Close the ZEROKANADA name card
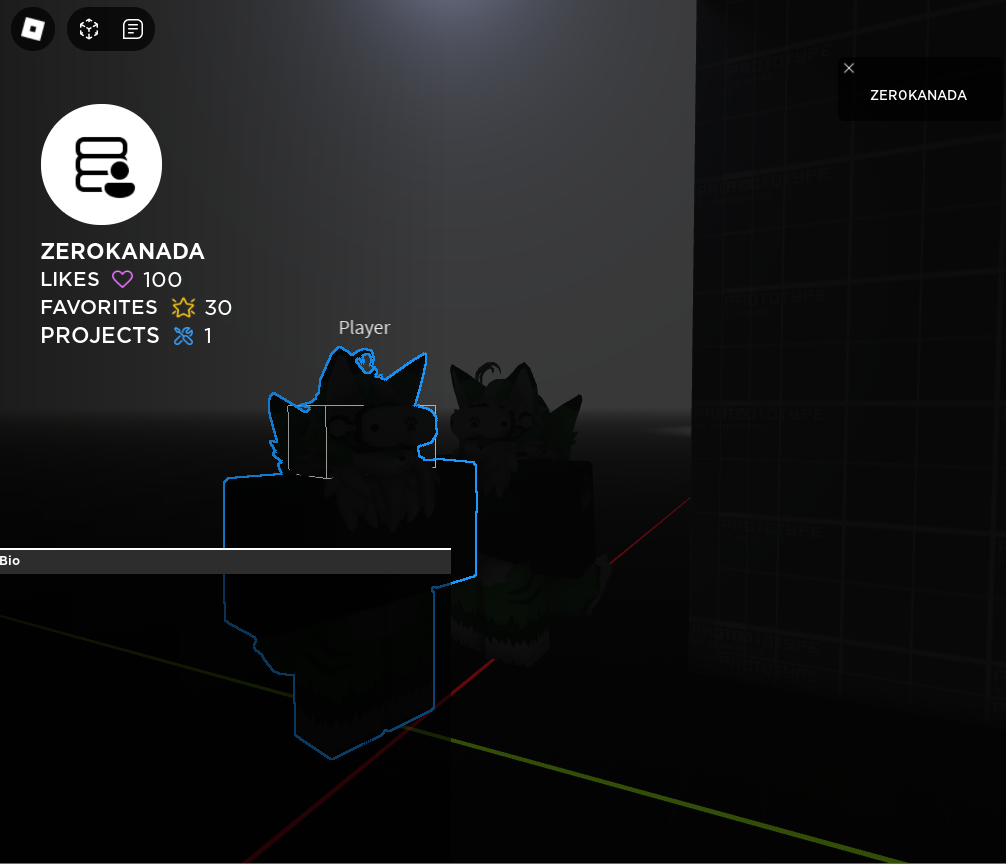Viewport: 1006px width, 864px height. 849,68
